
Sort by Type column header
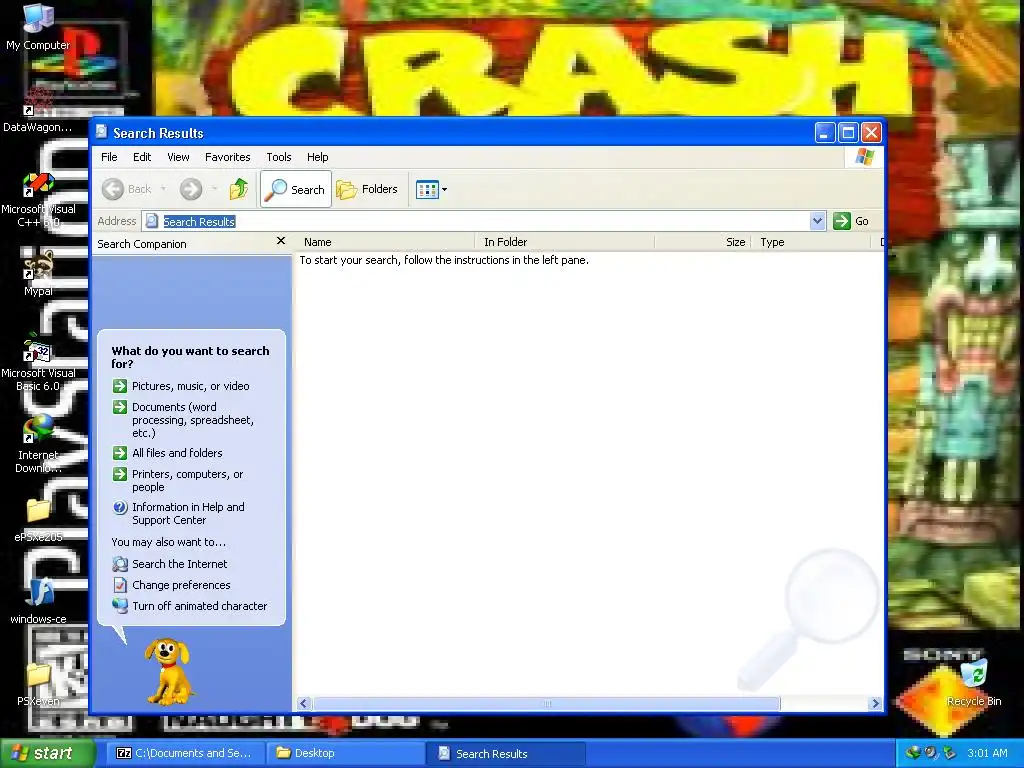(812, 242)
